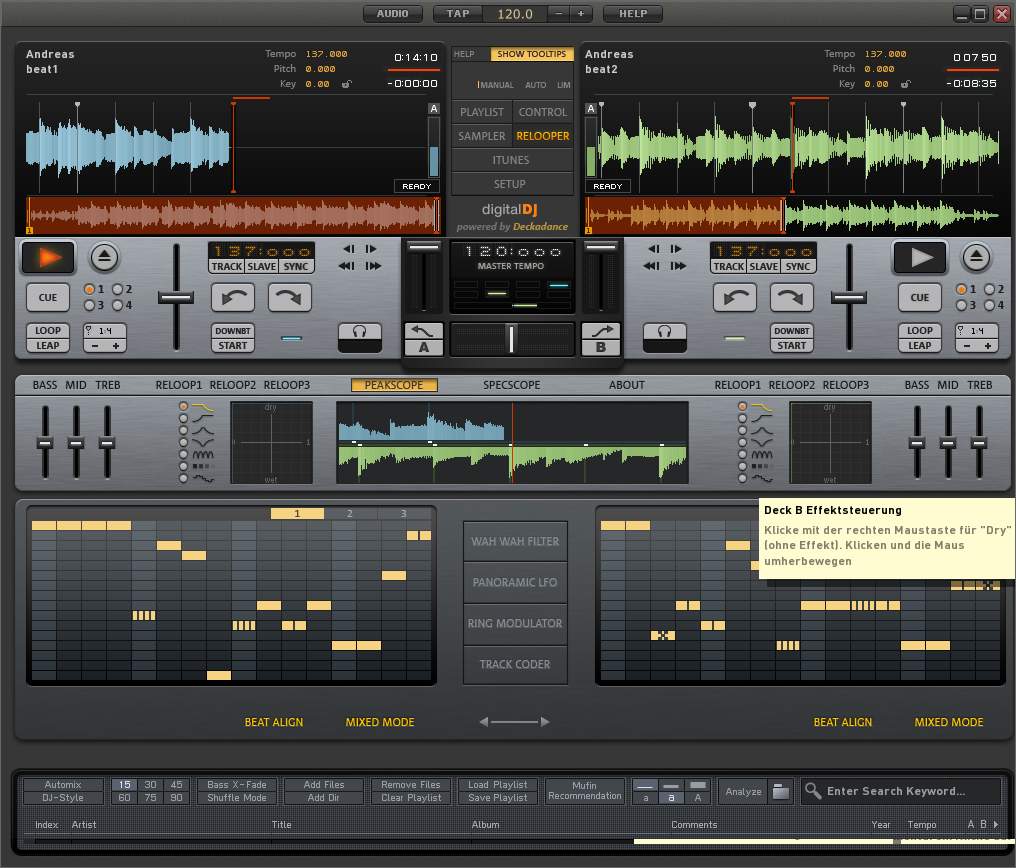The width and height of the screenshot is (1016, 868).
Task: Start playback on Deck B
Action: [x=920, y=257]
